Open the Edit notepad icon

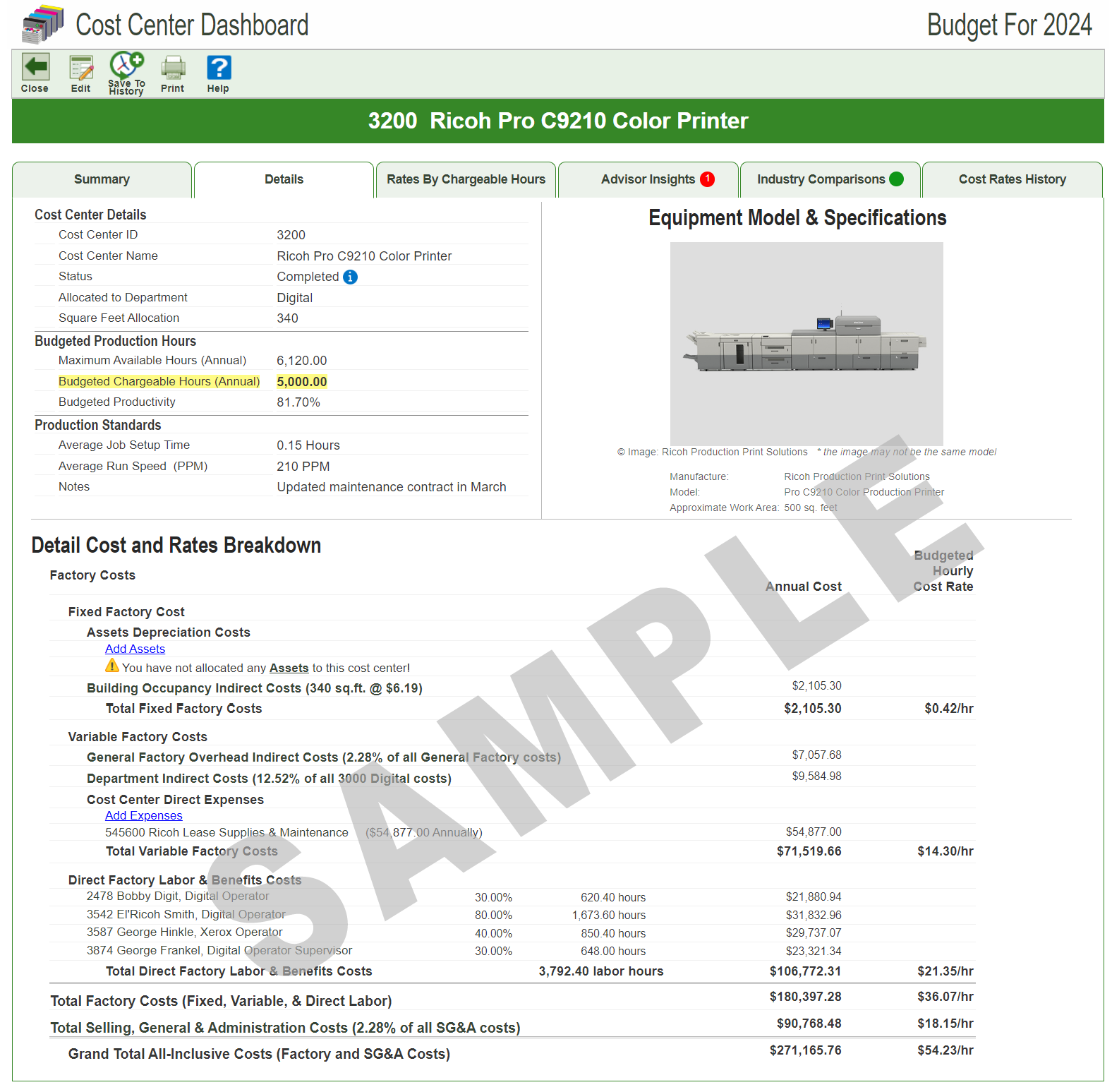(81, 68)
